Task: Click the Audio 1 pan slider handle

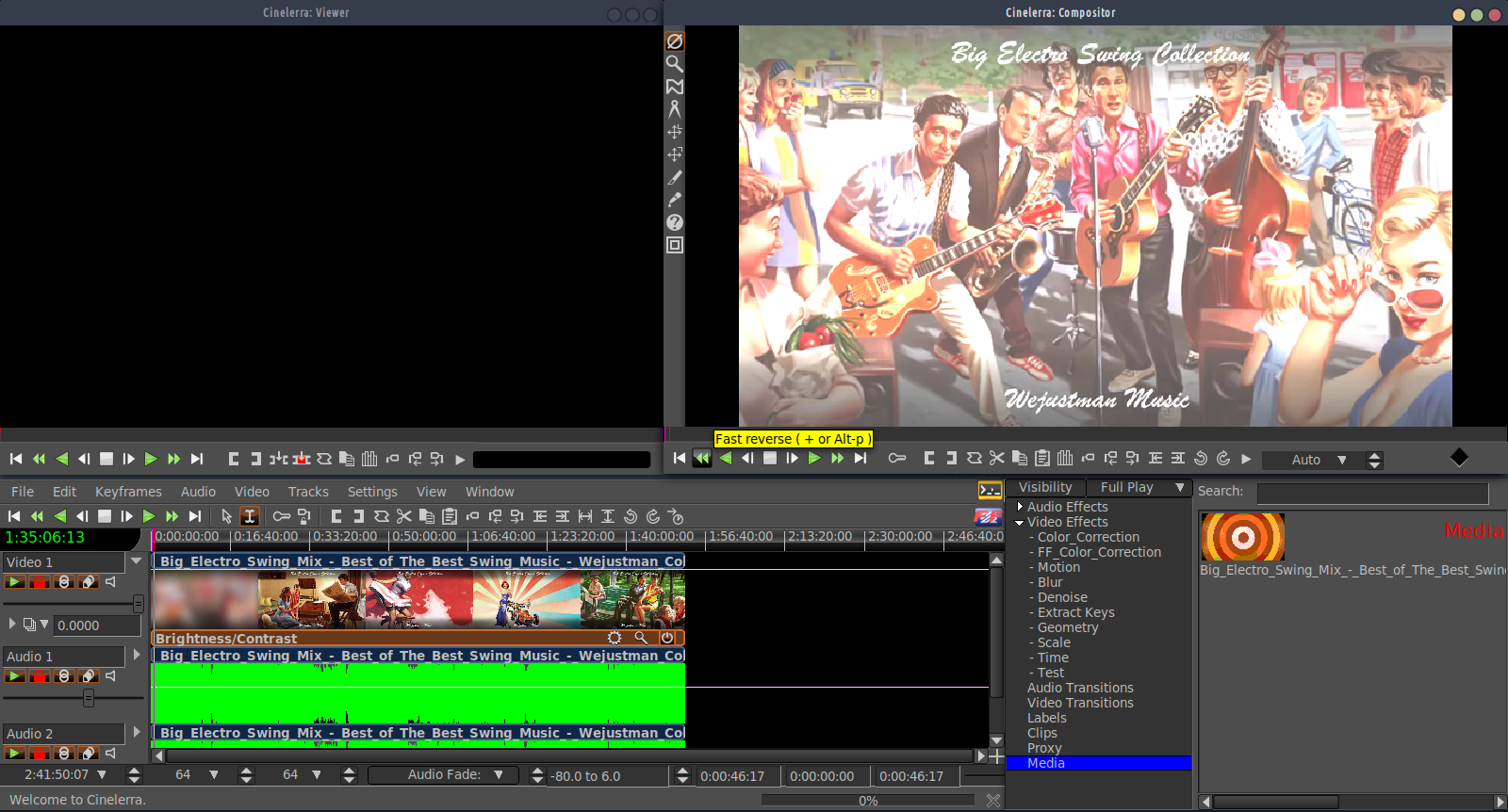Action: pyautogui.click(x=89, y=698)
